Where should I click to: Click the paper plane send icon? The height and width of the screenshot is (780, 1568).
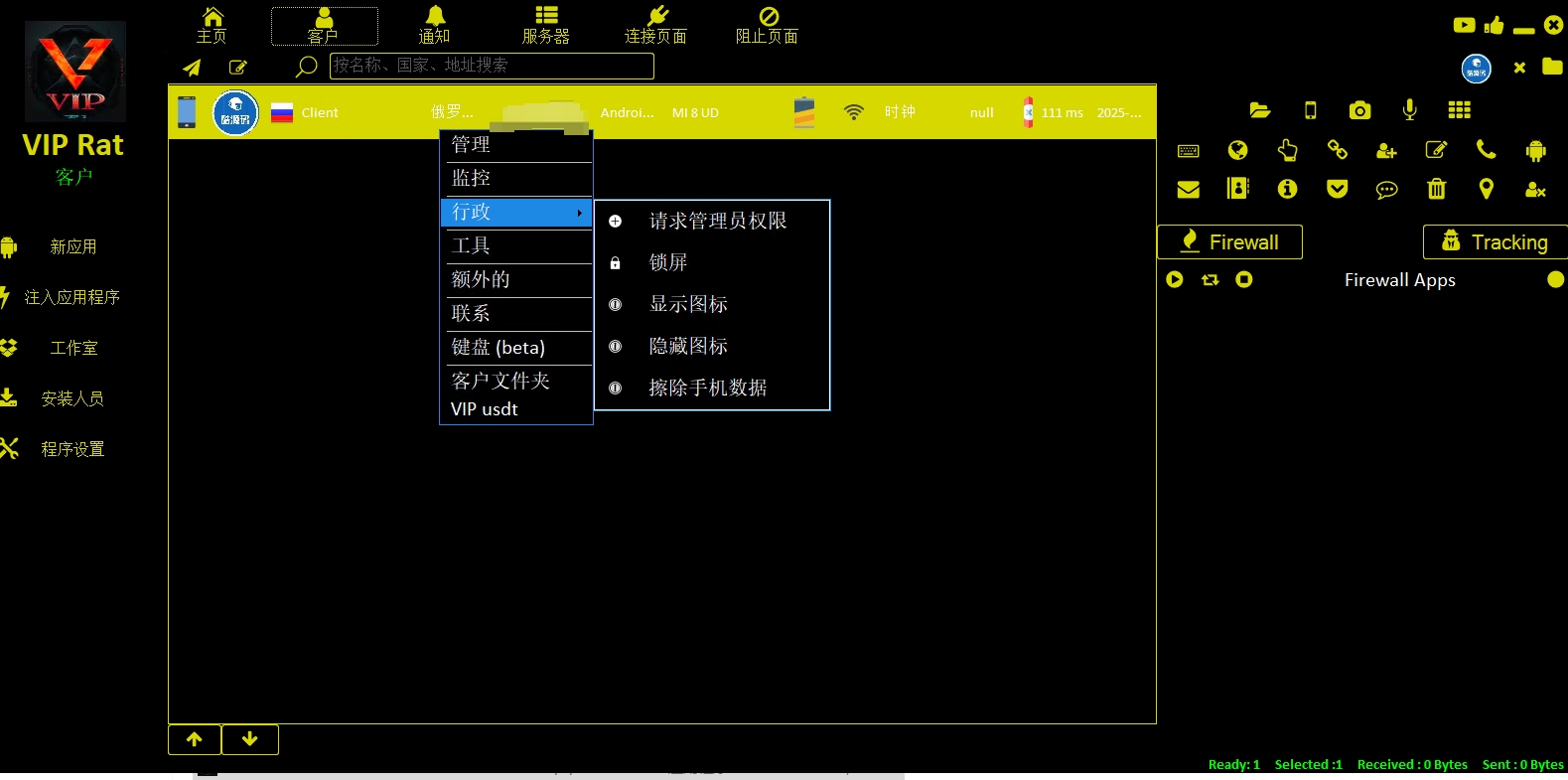point(192,68)
